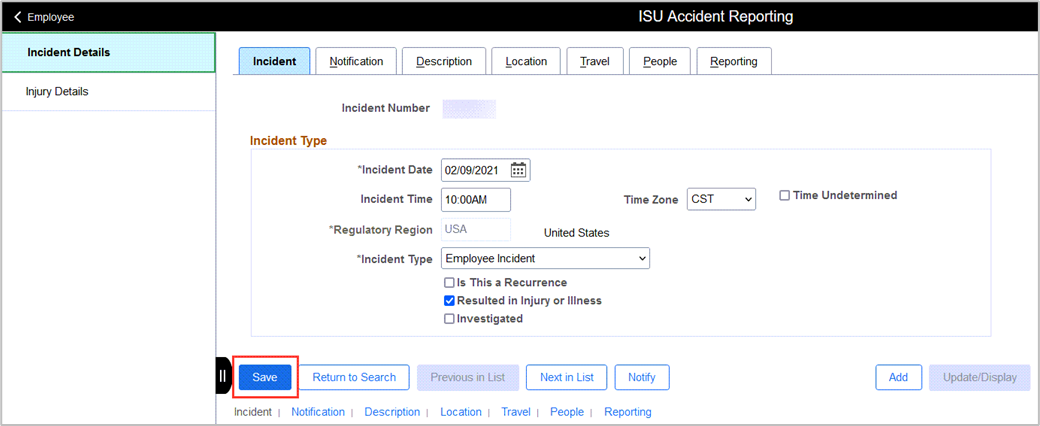The width and height of the screenshot is (1040, 426).
Task: Go to Next in List
Action: pyautogui.click(x=566, y=377)
